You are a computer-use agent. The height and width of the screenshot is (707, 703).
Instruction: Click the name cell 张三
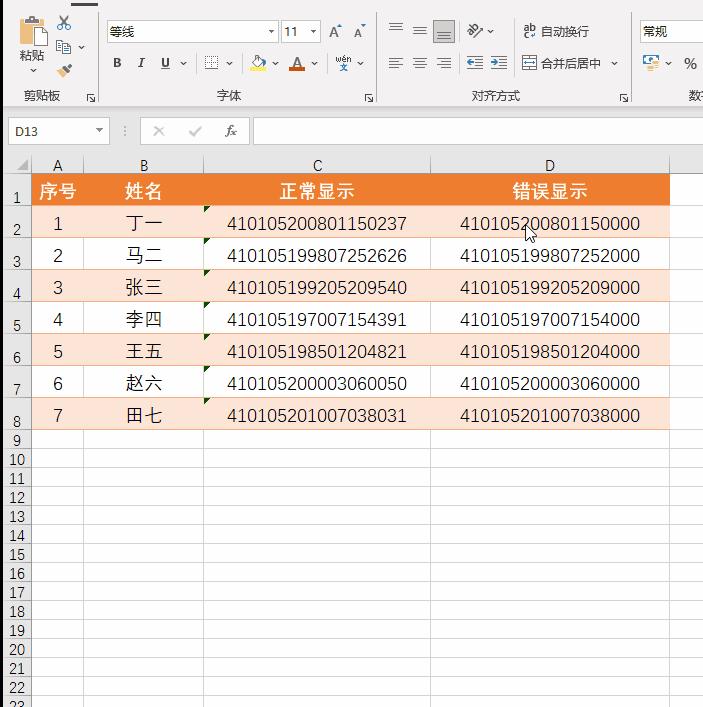(x=143, y=286)
